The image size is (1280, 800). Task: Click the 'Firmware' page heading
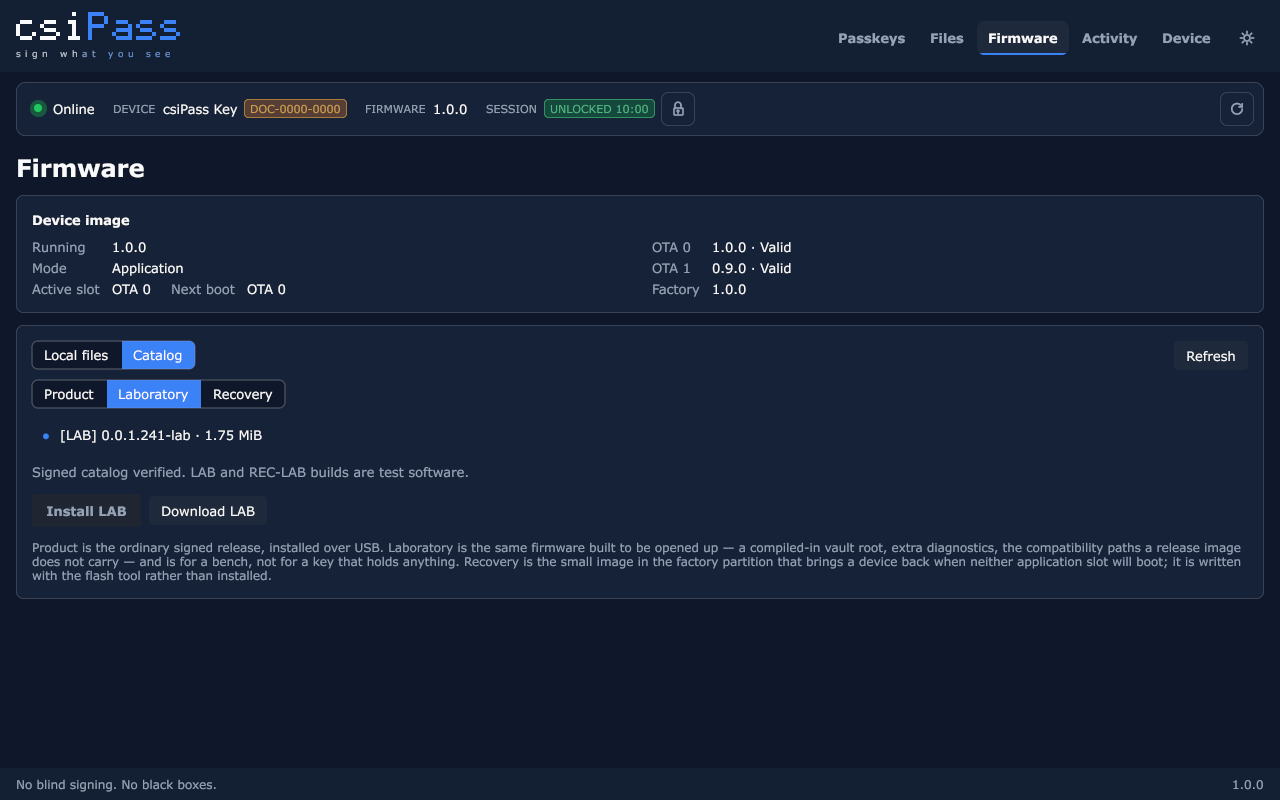point(80,168)
